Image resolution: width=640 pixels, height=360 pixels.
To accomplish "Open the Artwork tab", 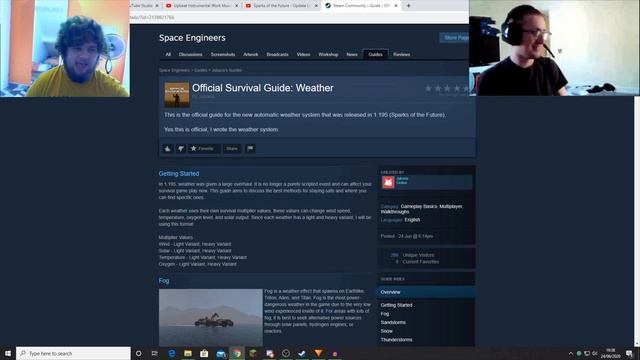I will 251,54.
